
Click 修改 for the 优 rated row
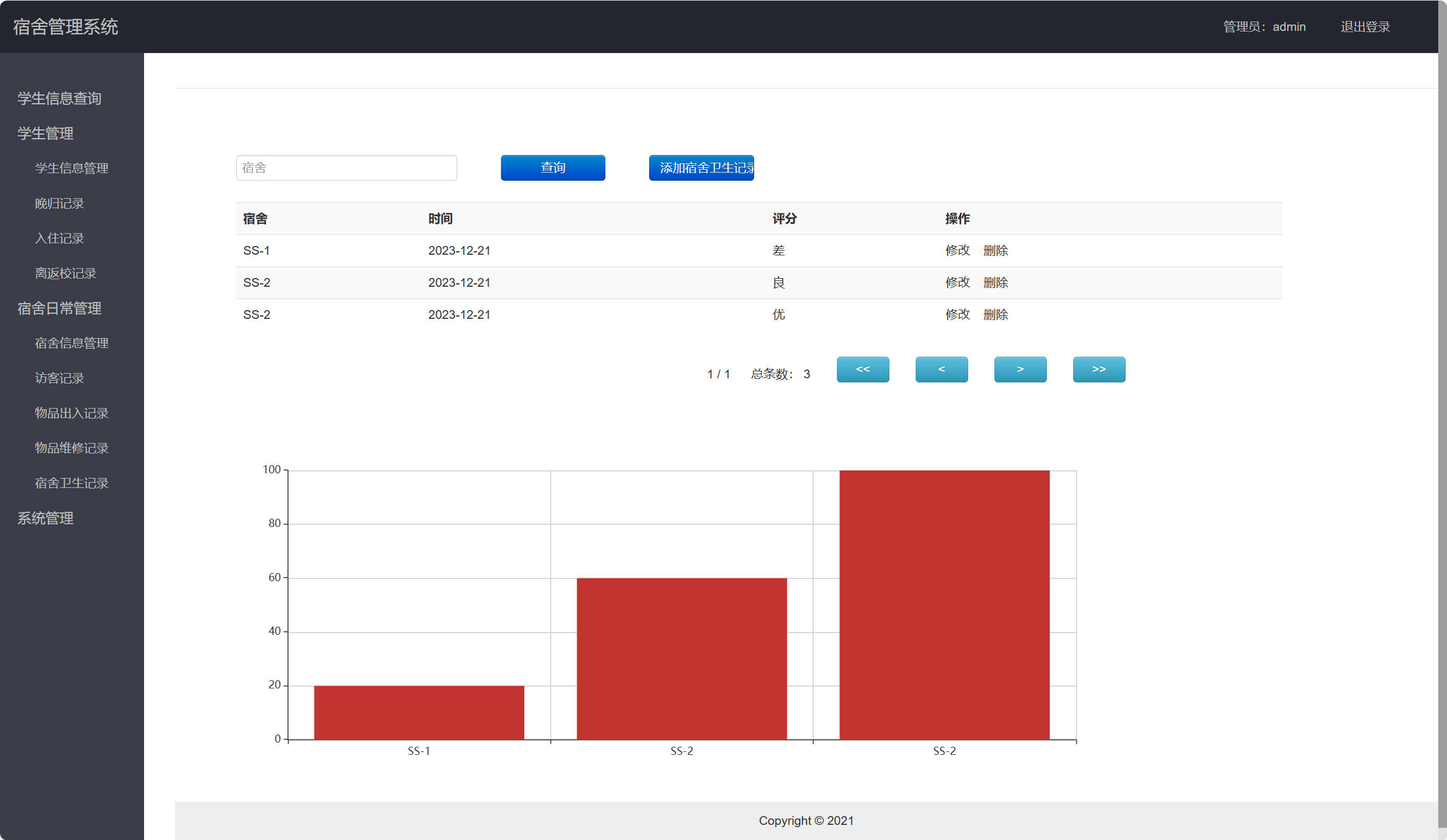(957, 315)
